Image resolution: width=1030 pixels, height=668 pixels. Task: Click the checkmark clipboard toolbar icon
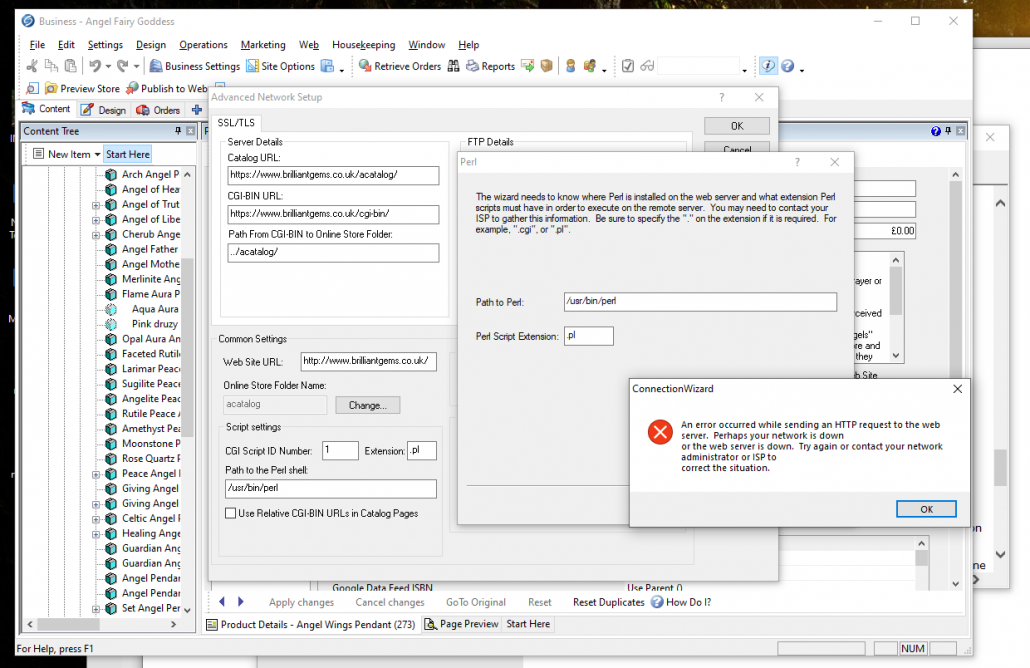pyautogui.click(x=628, y=66)
